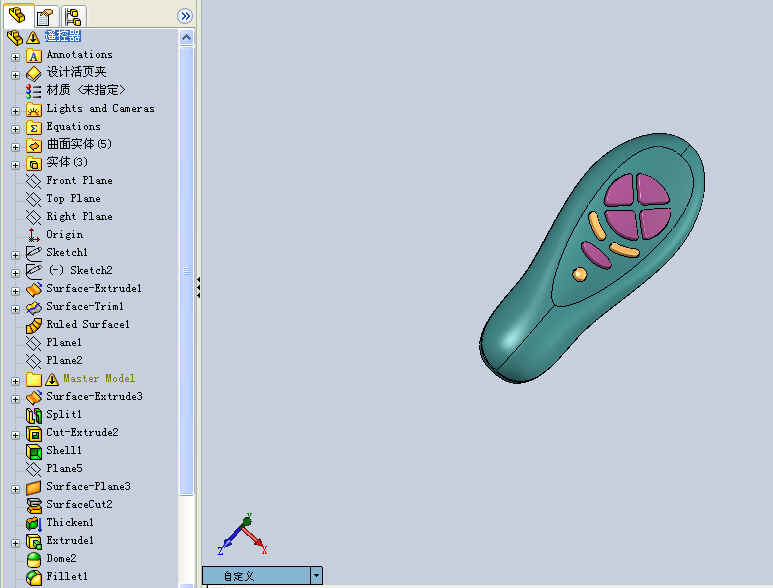Image resolution: width=773 pixels, height=588 pixels.
Task: Click the Surface-Plane3 feature icon
Action: click(34, 487)
